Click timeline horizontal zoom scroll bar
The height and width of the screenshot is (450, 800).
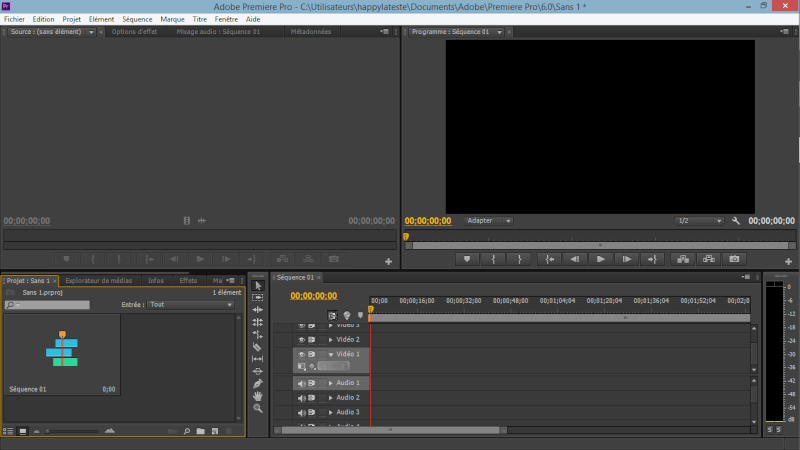point(391,430)
